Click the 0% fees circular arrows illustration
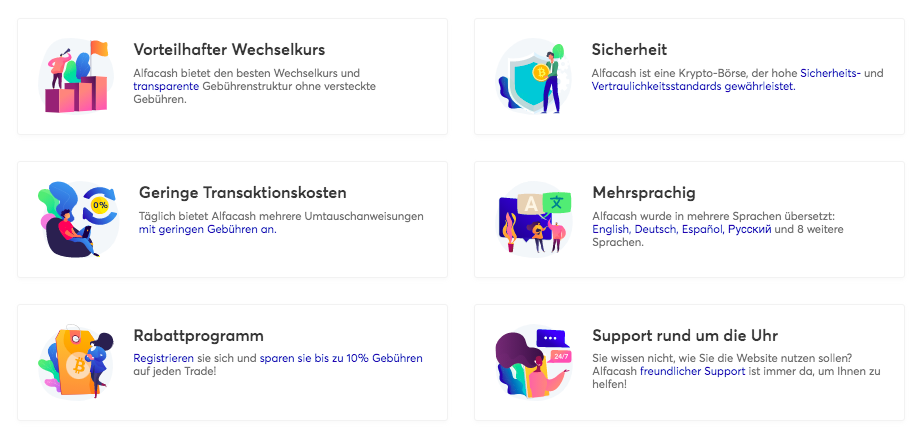 (x=79, y=219)
